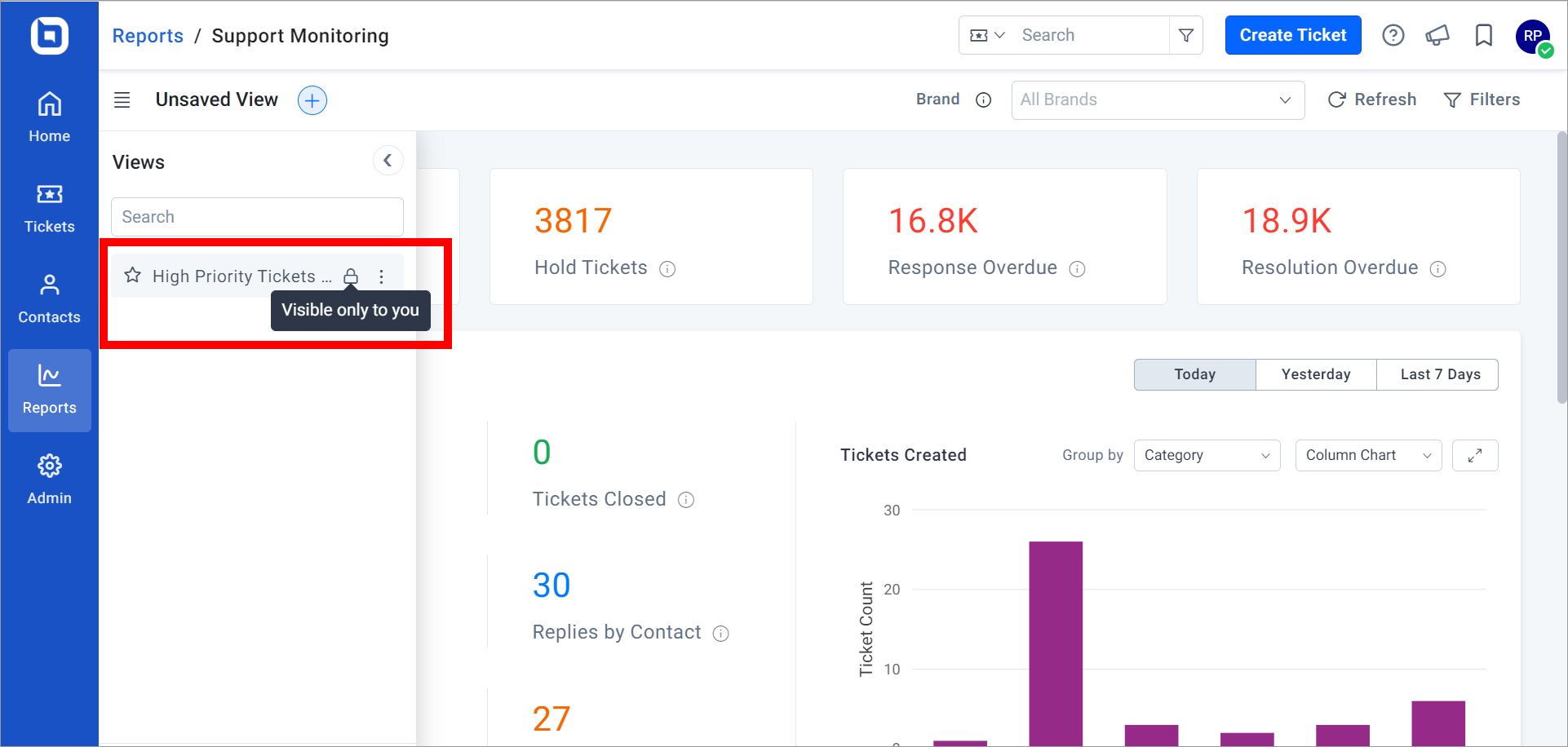
Task: Click the Refresh button
Action: pyautogui.click(x=1372, y=99)
